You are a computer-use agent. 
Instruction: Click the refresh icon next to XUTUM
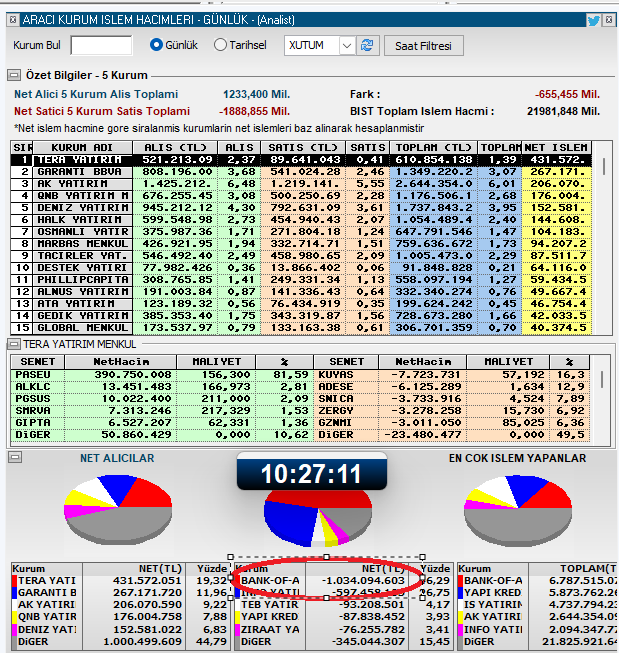[367, 45]
